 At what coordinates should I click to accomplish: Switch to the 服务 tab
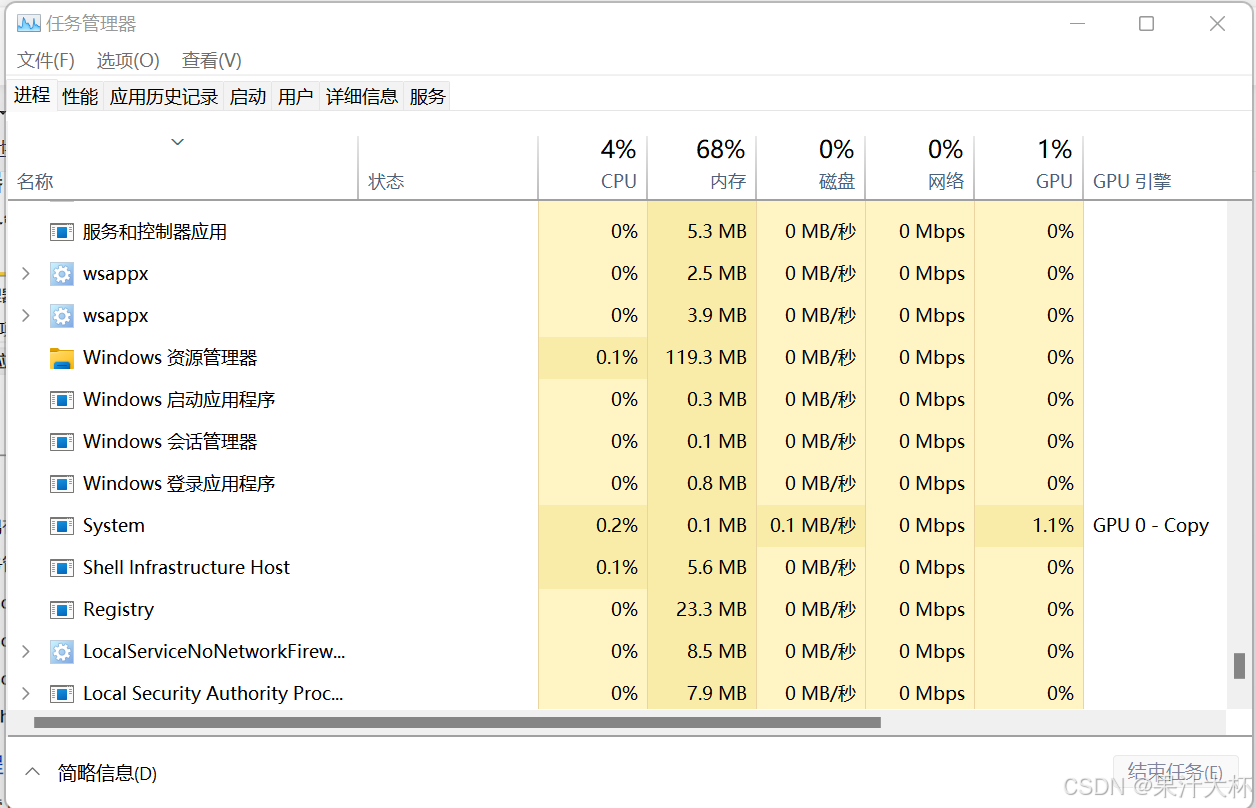pos(428,96)
